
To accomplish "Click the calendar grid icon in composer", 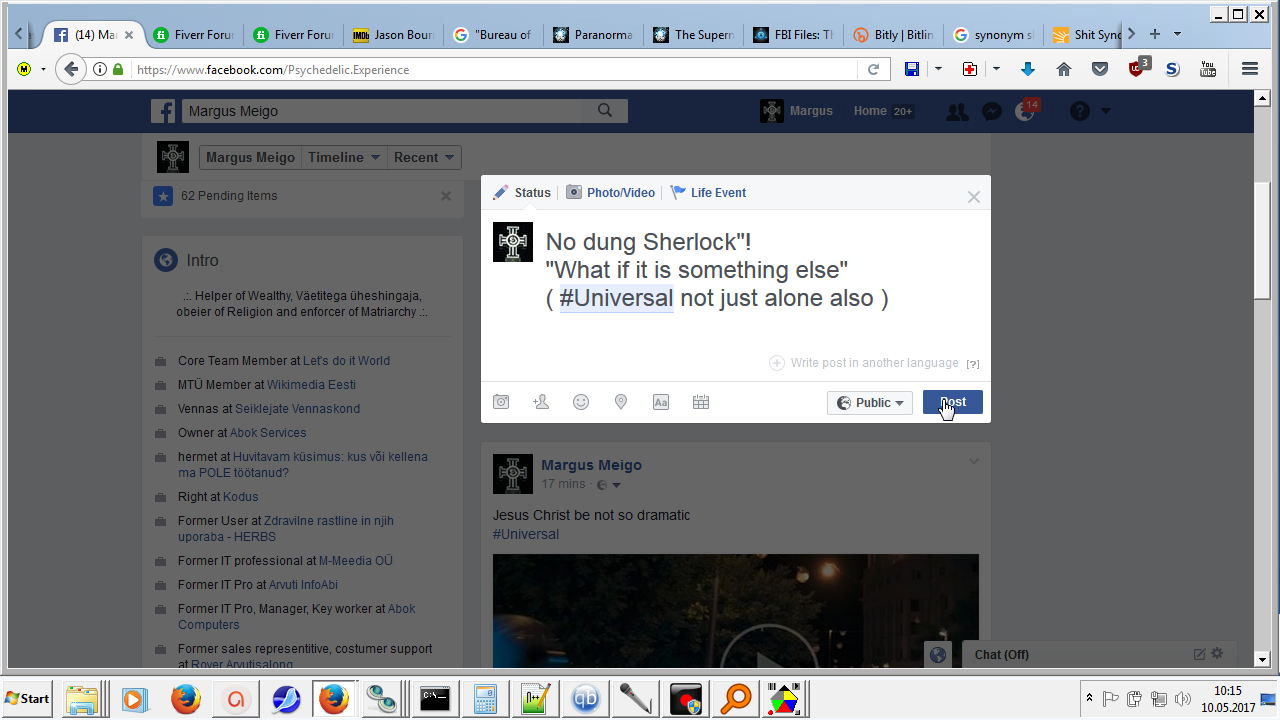I will click(701, 402).
